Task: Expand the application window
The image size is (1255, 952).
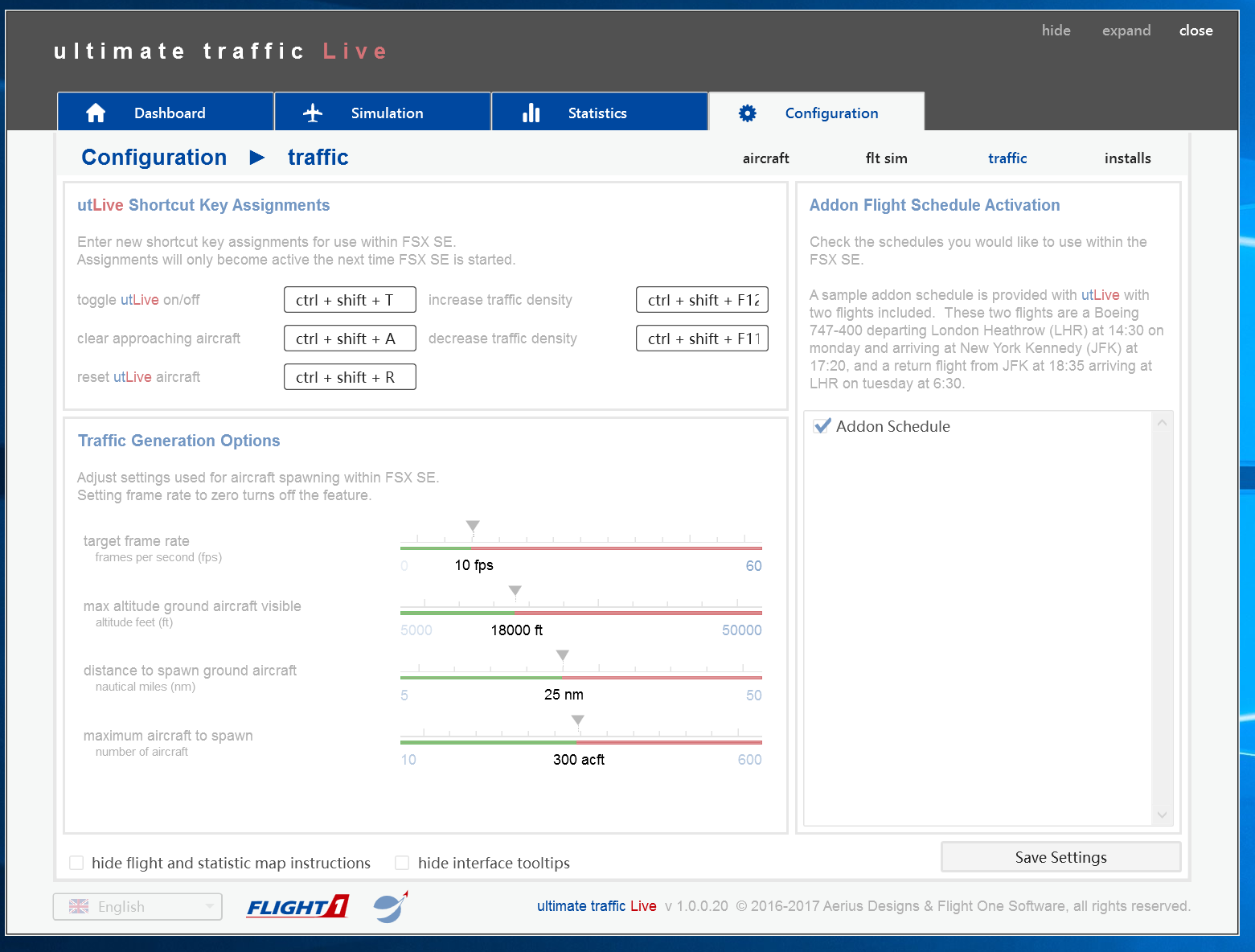Action: pos(1126,31)
